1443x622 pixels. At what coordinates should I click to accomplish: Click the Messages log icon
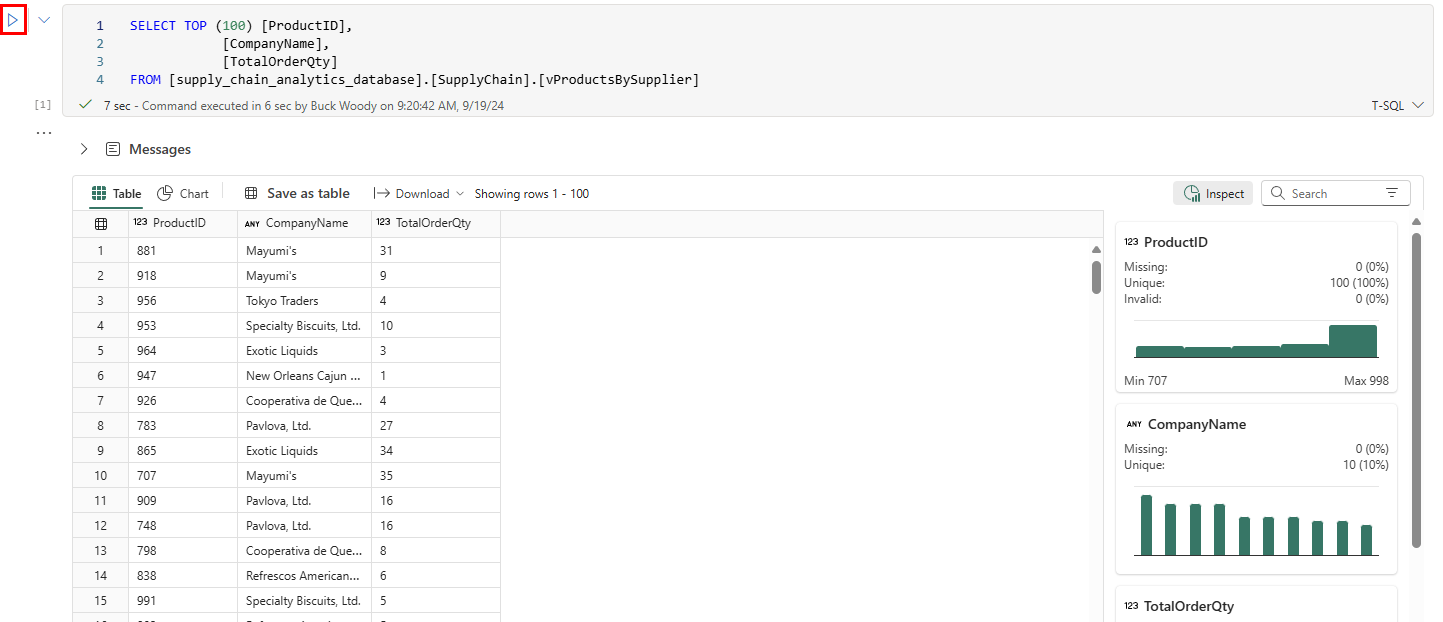click(112, 149)
